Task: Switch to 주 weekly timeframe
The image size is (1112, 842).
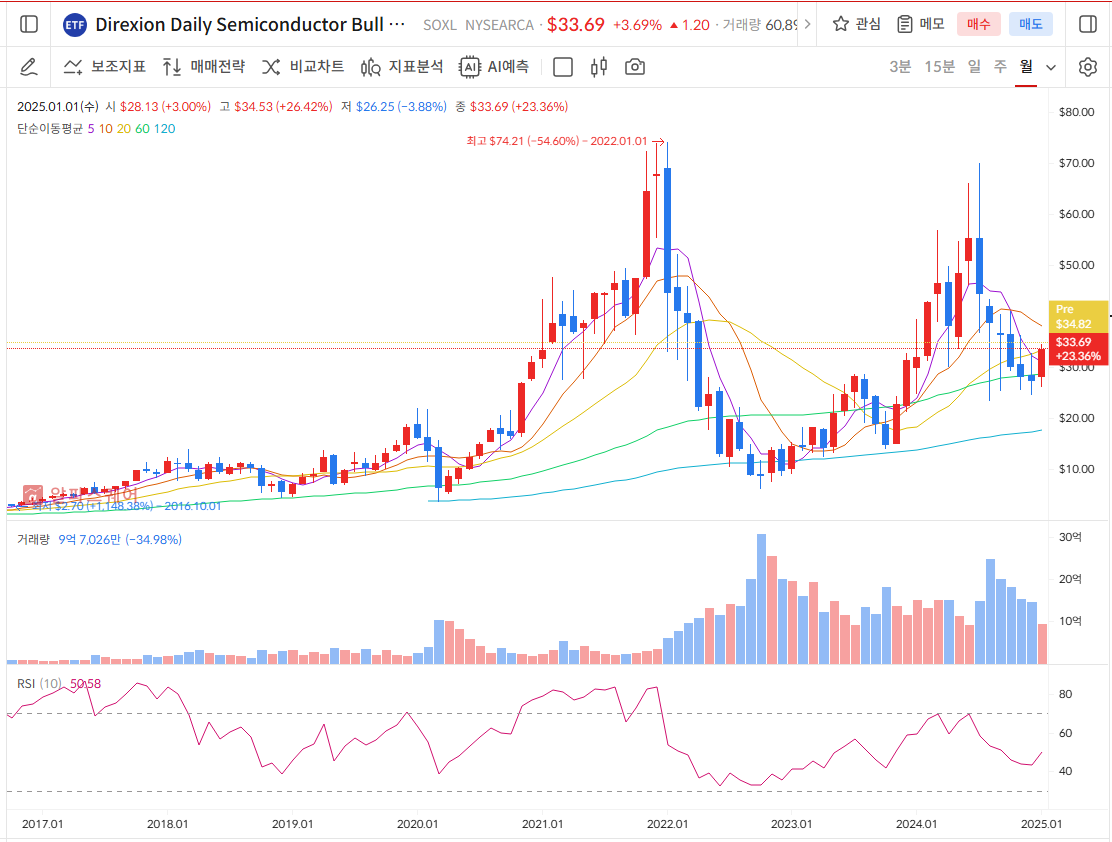Action: click(x=1000, y=67)
